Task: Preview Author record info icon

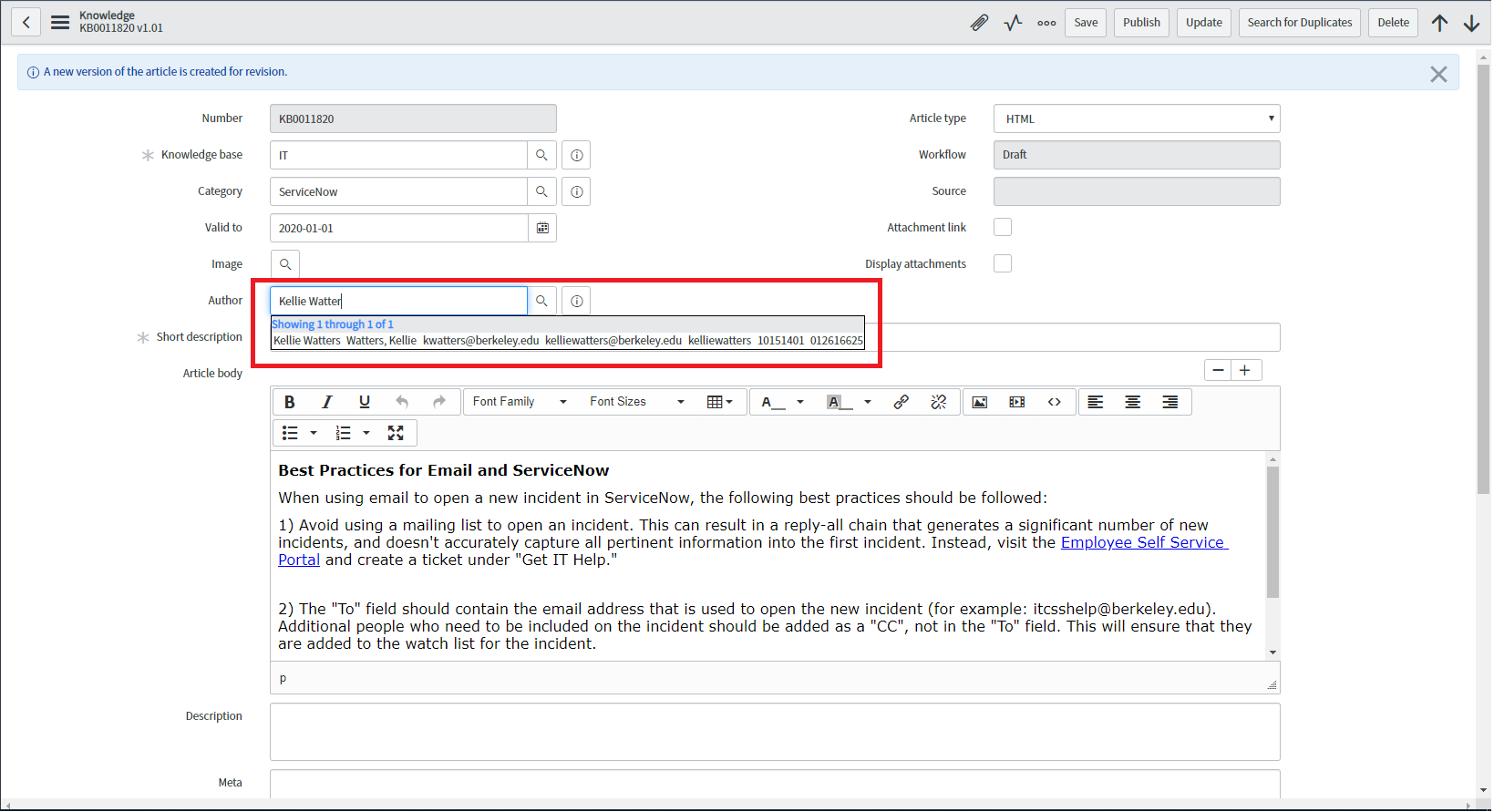Action: [x=576, y=301]
